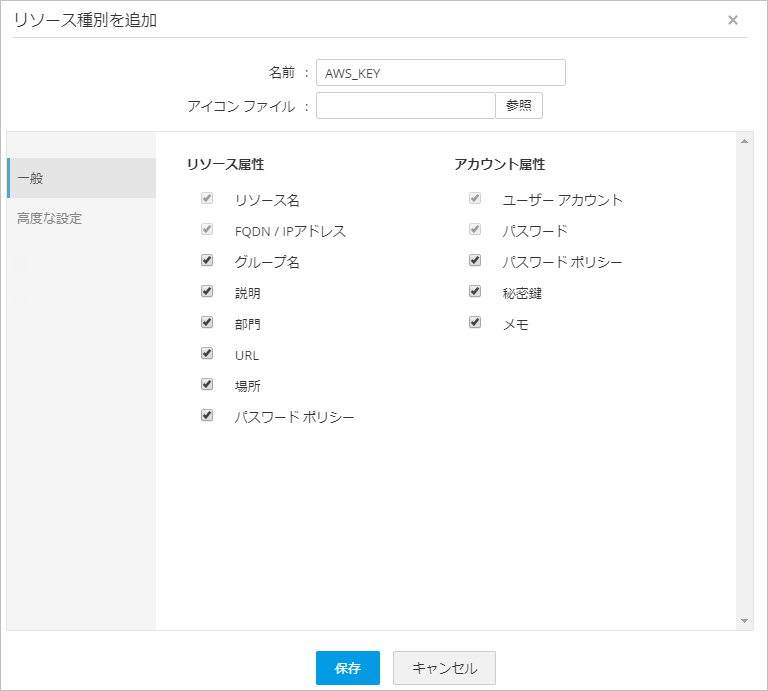Click the 名前 text field

point(440,73)
